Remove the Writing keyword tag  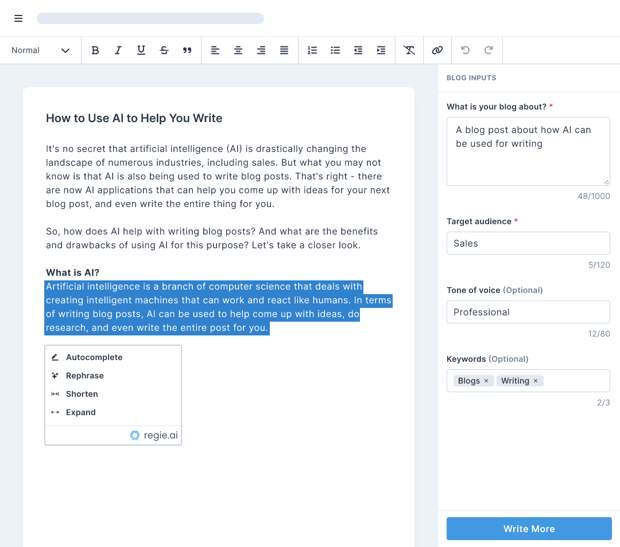pyautogui.click(x=535, y=380)
